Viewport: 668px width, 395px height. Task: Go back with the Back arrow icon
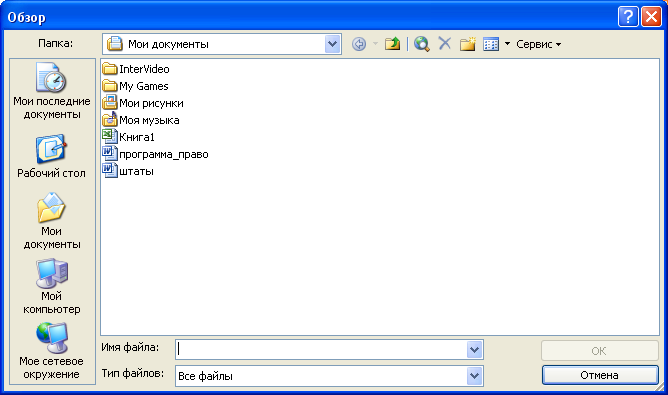tap(359, 44)
